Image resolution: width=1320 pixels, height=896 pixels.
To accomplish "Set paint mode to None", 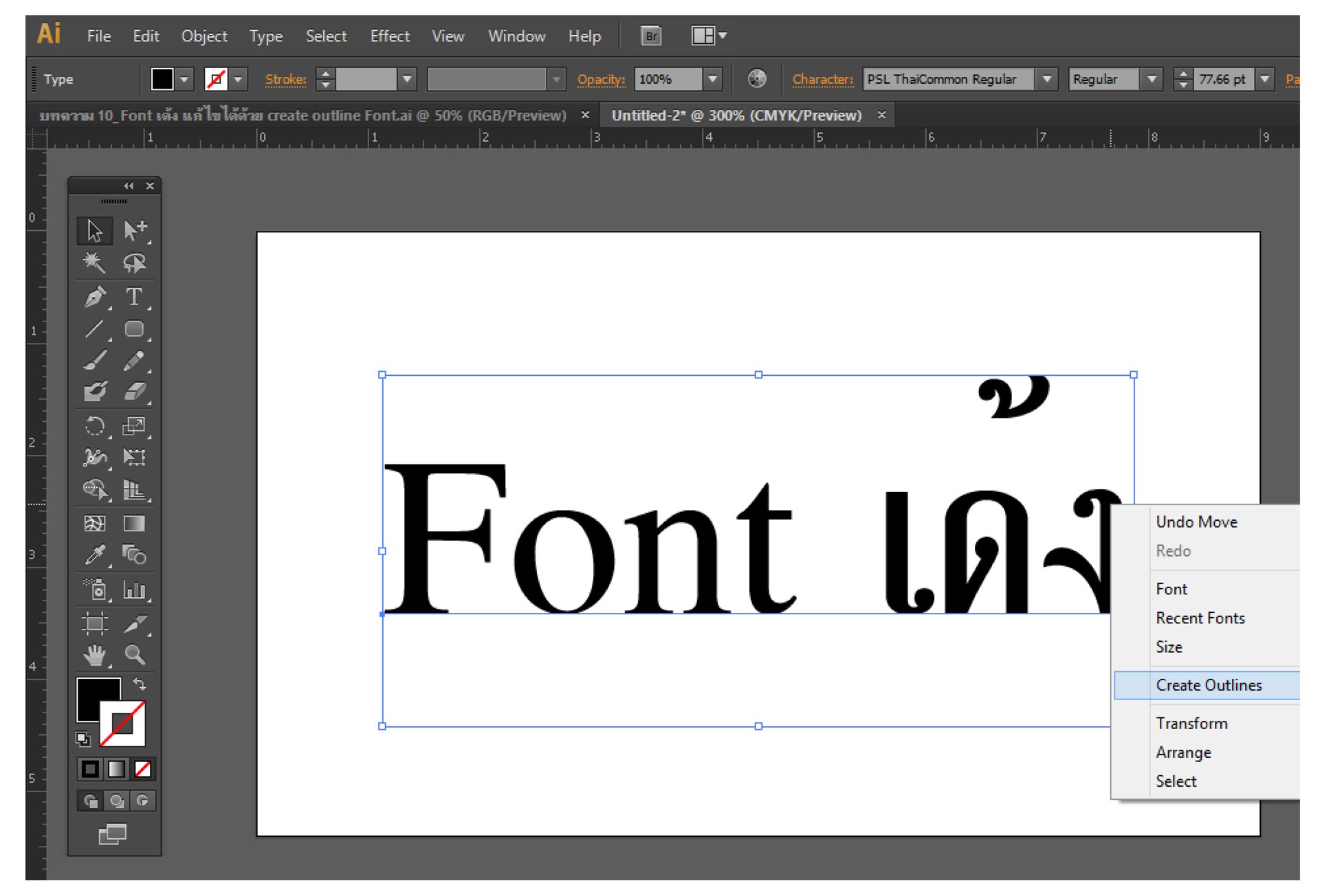I will click(x=143, y=769).
